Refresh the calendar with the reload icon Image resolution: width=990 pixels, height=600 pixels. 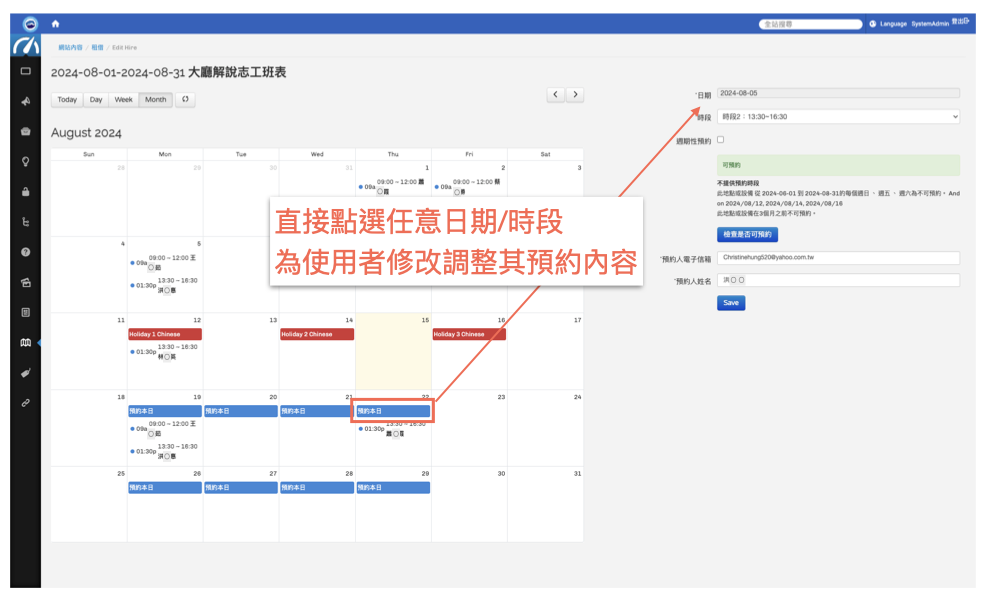coord(185,100)
